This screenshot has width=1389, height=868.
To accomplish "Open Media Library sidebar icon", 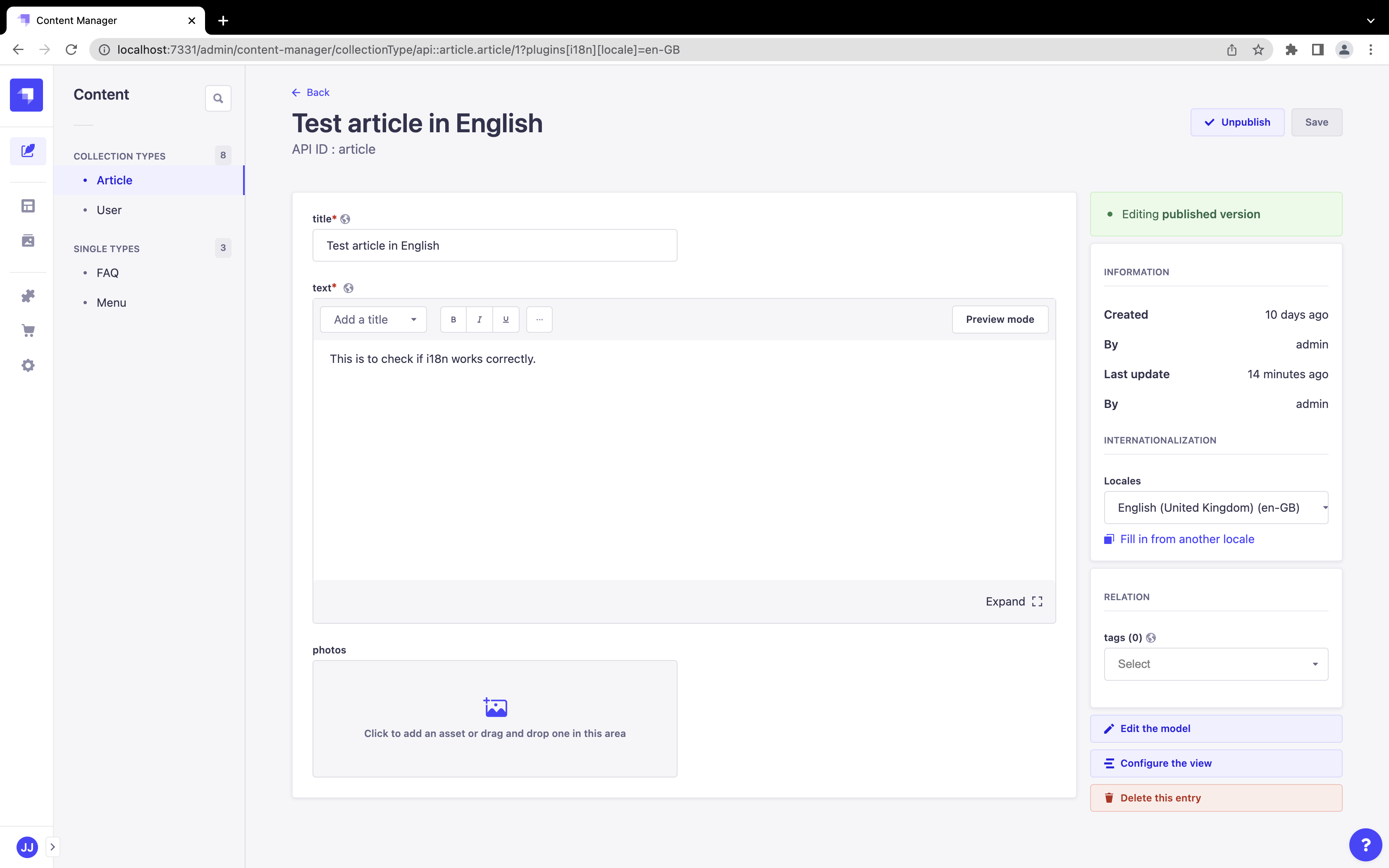I will (x=28, y=241).
